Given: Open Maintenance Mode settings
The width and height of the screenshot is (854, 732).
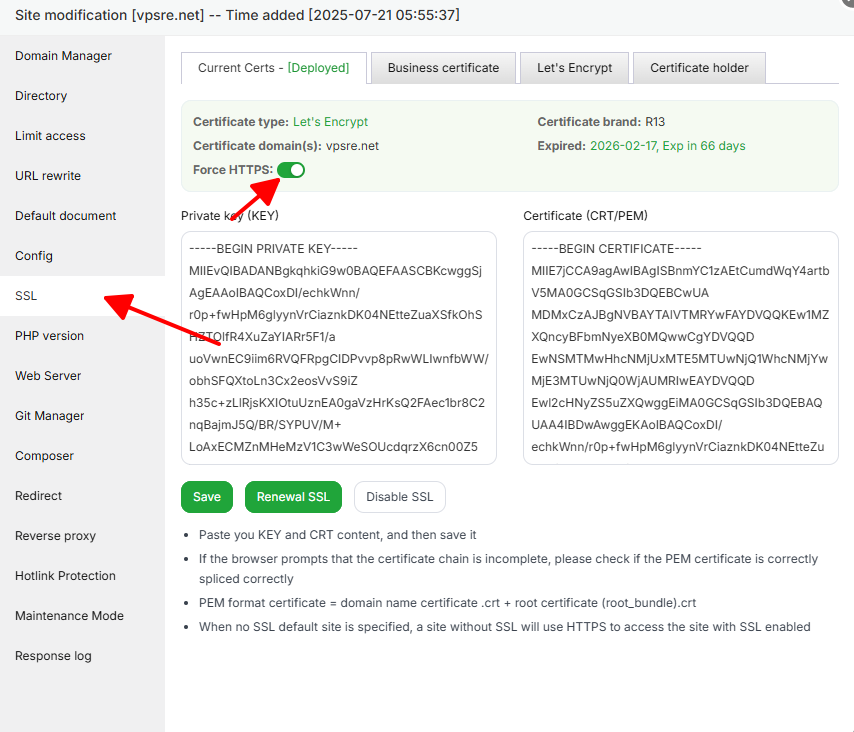Looking at the screenshot, I should [69, 616].
